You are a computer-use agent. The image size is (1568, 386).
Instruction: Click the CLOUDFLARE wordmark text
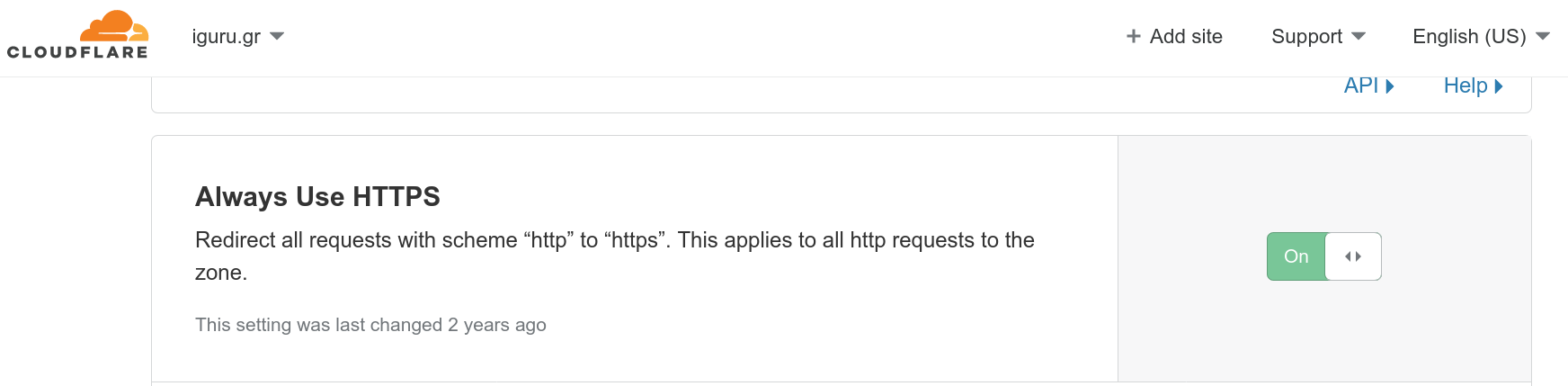(77, 52)
